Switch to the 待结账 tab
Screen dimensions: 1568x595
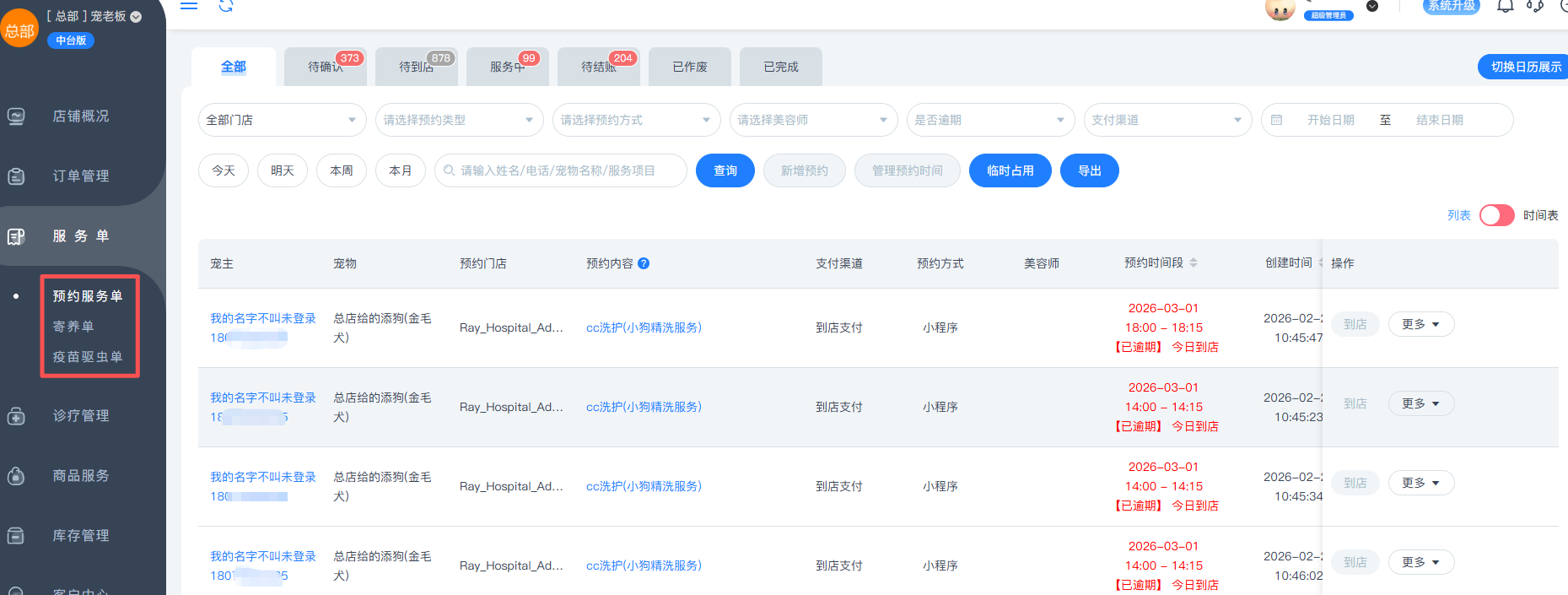pos(599,67)
